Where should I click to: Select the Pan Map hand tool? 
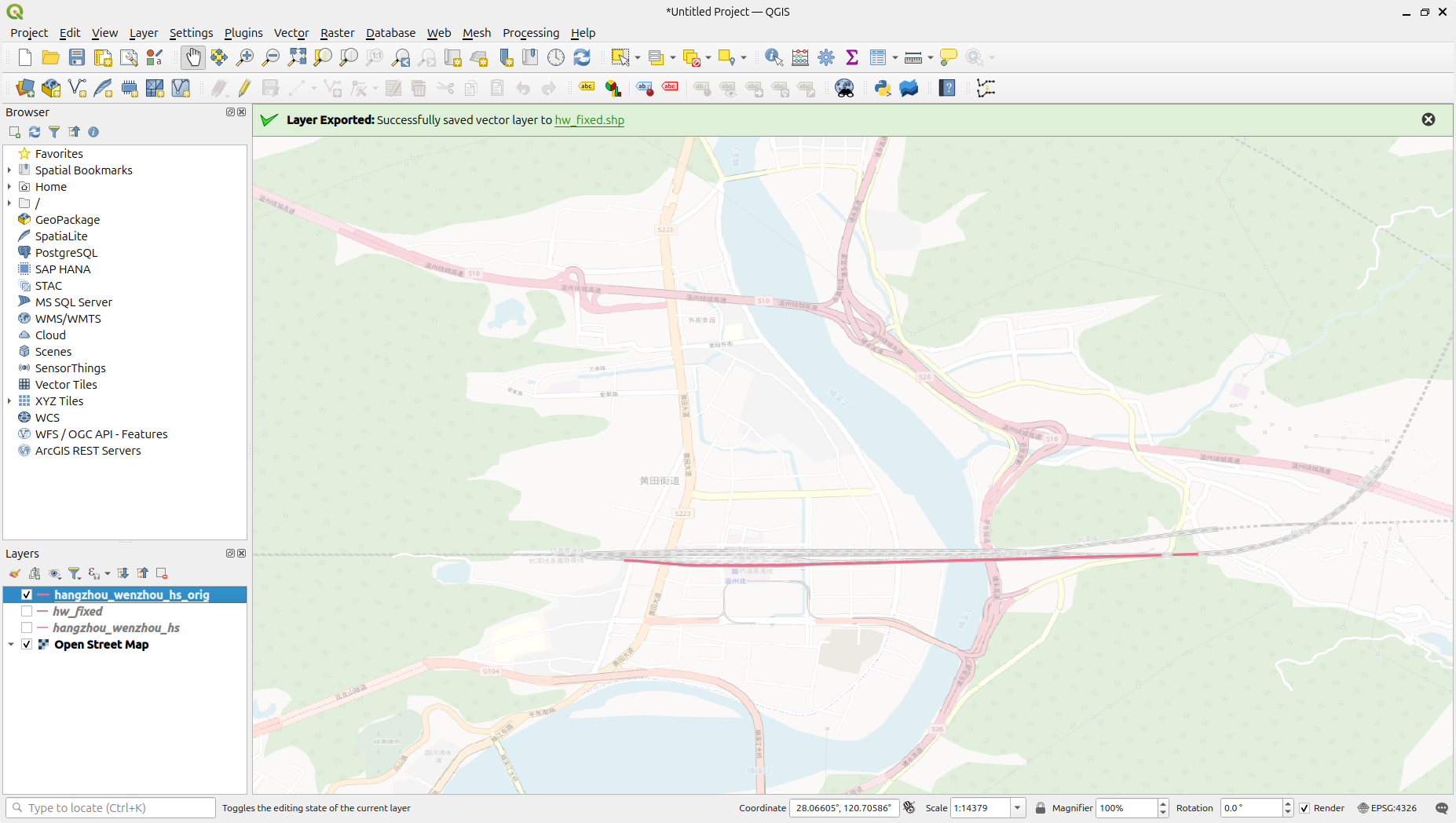(192, 57)
